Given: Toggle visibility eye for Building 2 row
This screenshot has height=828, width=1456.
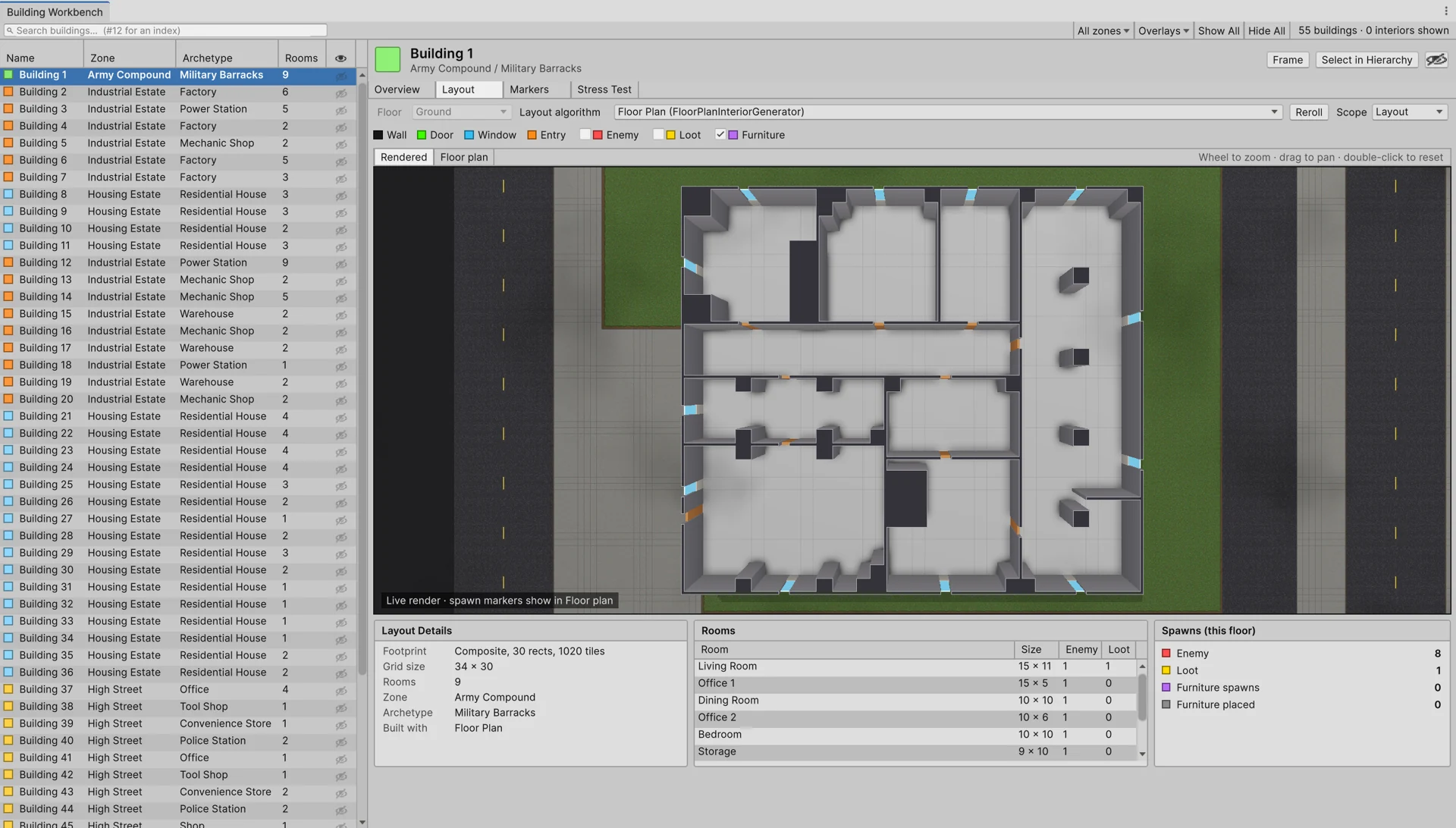Looking at the screenshot, I should pos(341,93).
